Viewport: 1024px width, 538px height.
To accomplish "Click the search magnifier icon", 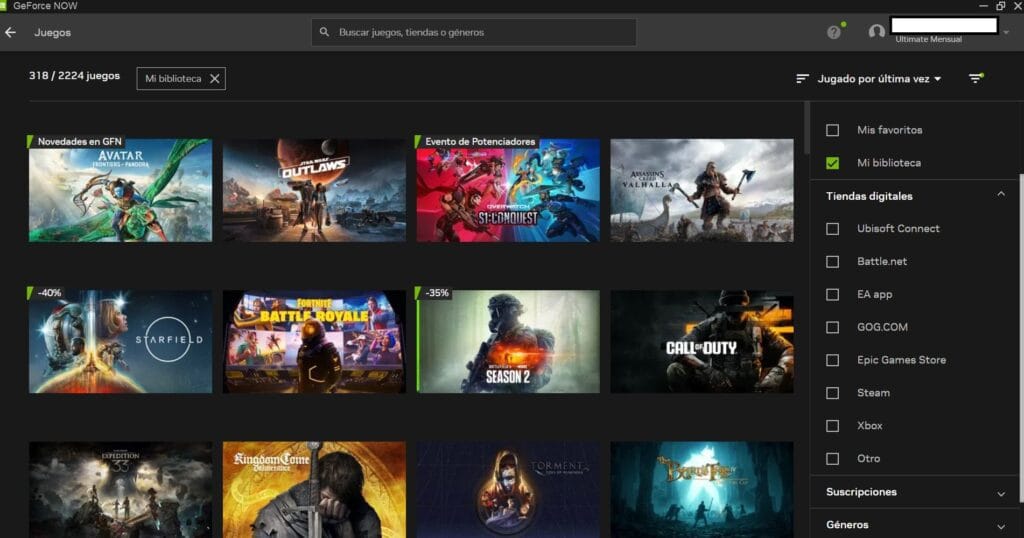I will [x=324, y=32].
